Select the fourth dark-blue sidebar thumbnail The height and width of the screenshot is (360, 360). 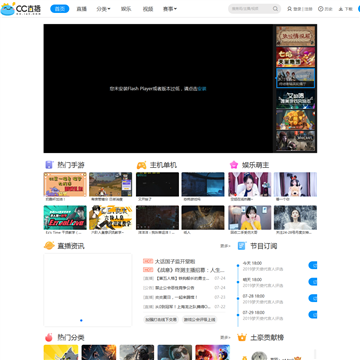pyautogui.click(x=295, y=99)
